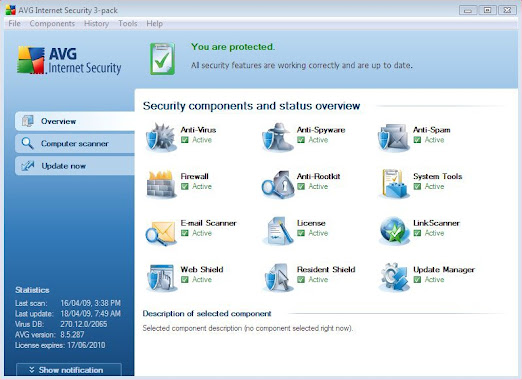Select the LinkScanner globe icon

pos(394,230)
